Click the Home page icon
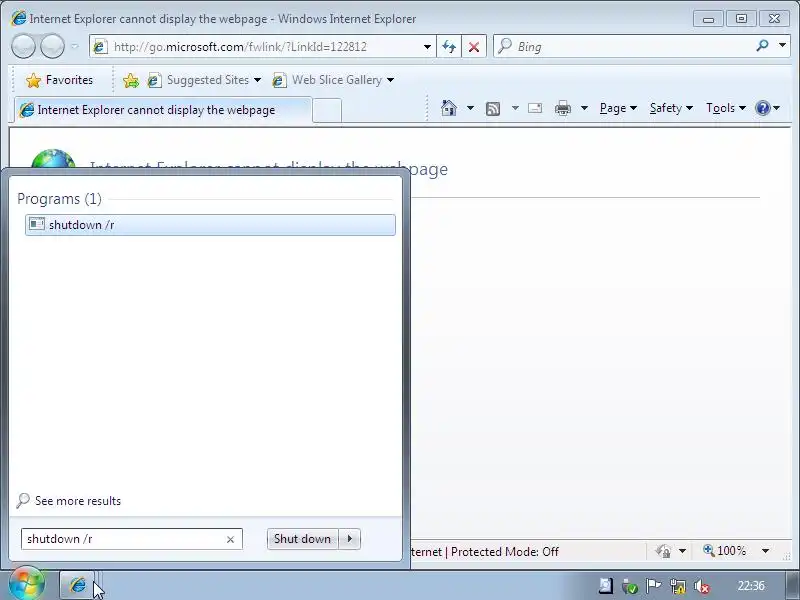 [x=449, y=108]
